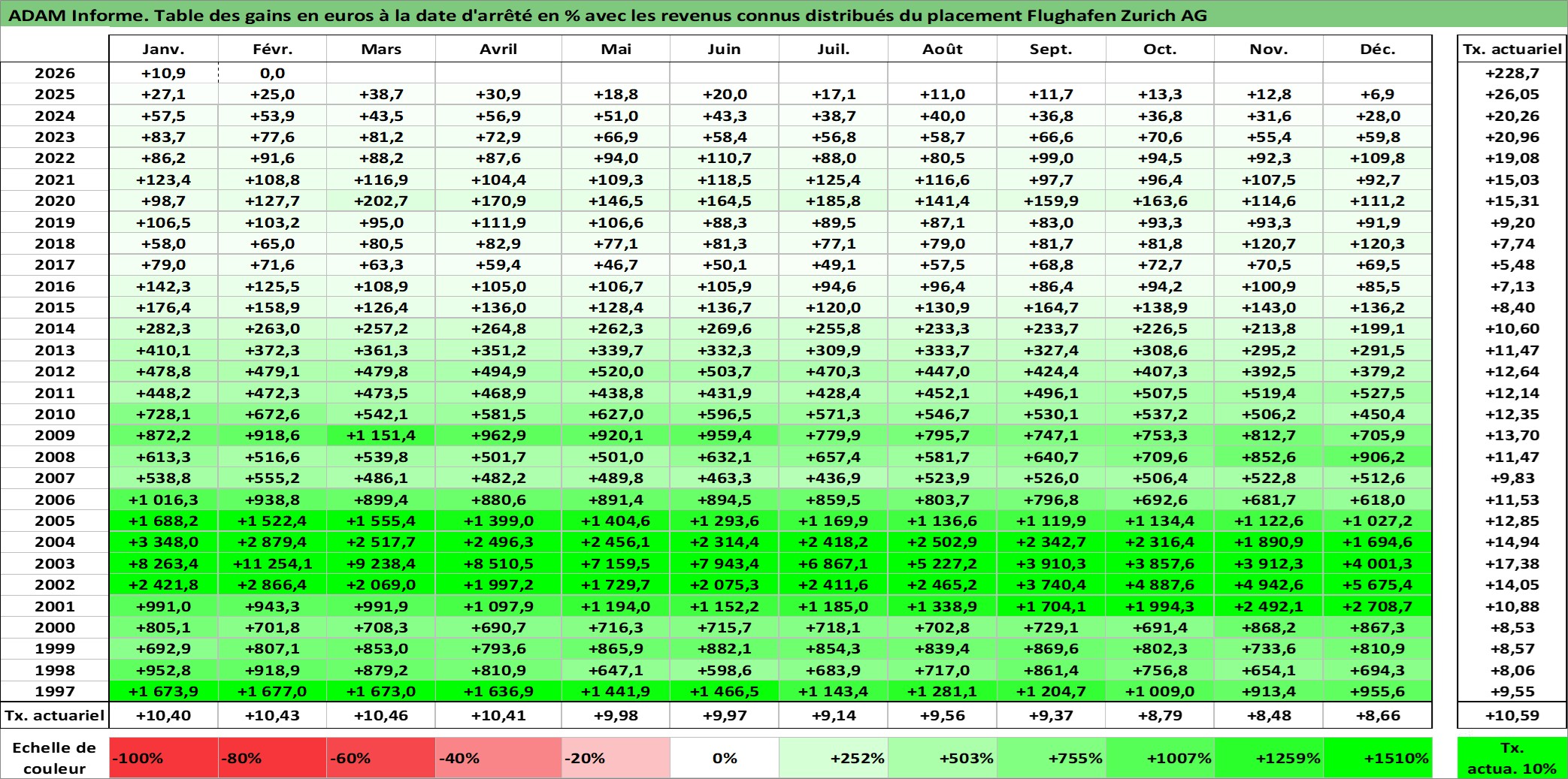Click the cell +11 254,1 in 2003

272,563
